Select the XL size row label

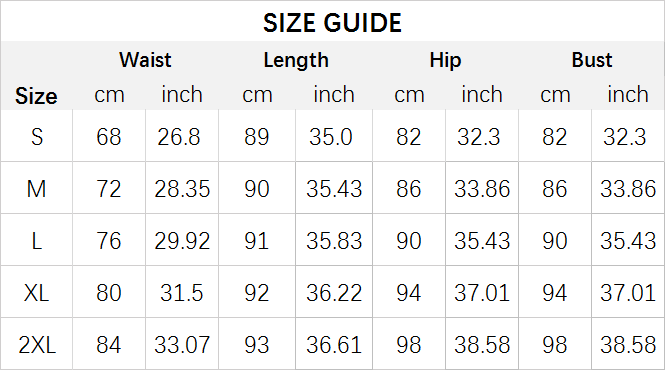(x=36, y=293)
